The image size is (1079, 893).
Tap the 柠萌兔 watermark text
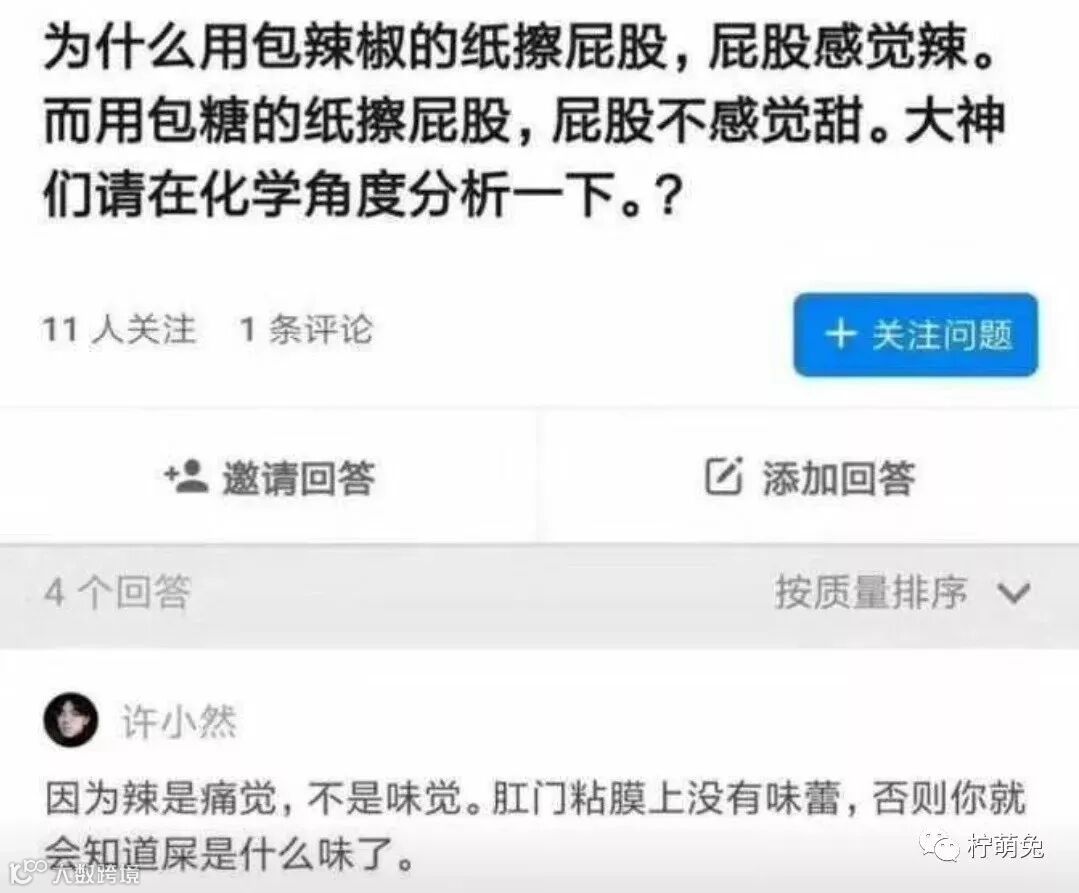(1006, 846)
